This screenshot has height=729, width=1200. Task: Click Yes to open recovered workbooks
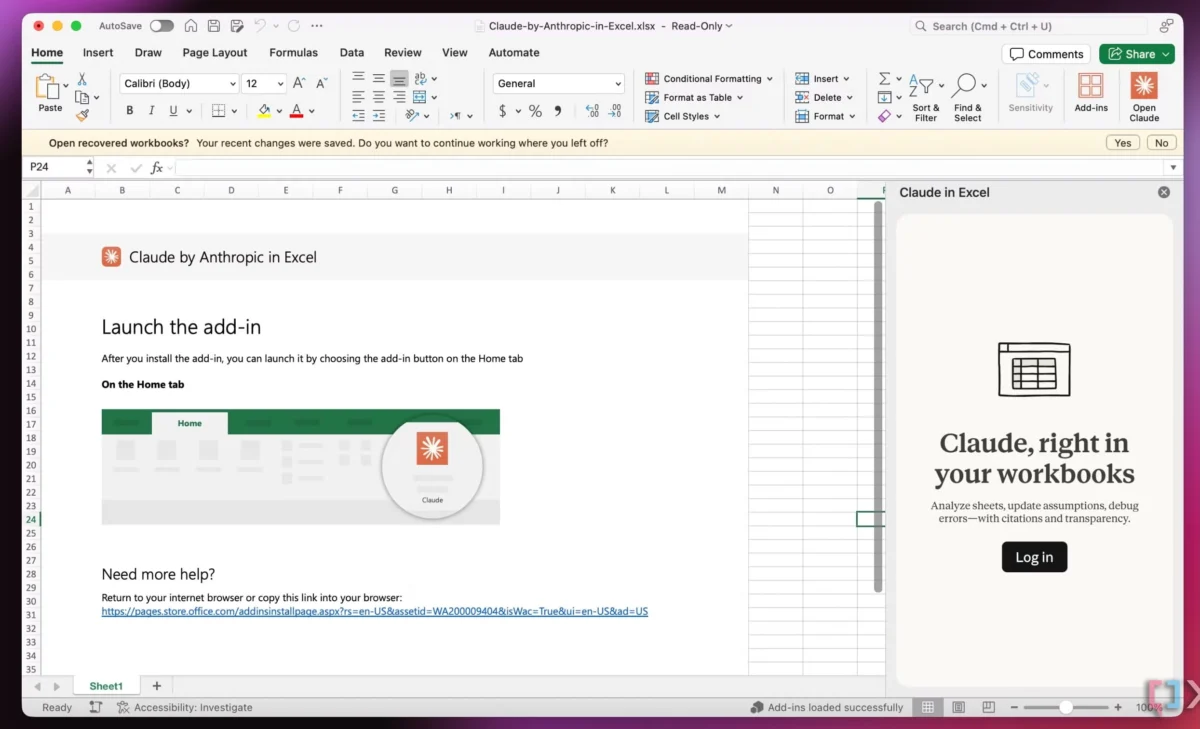coord(1123,143)
